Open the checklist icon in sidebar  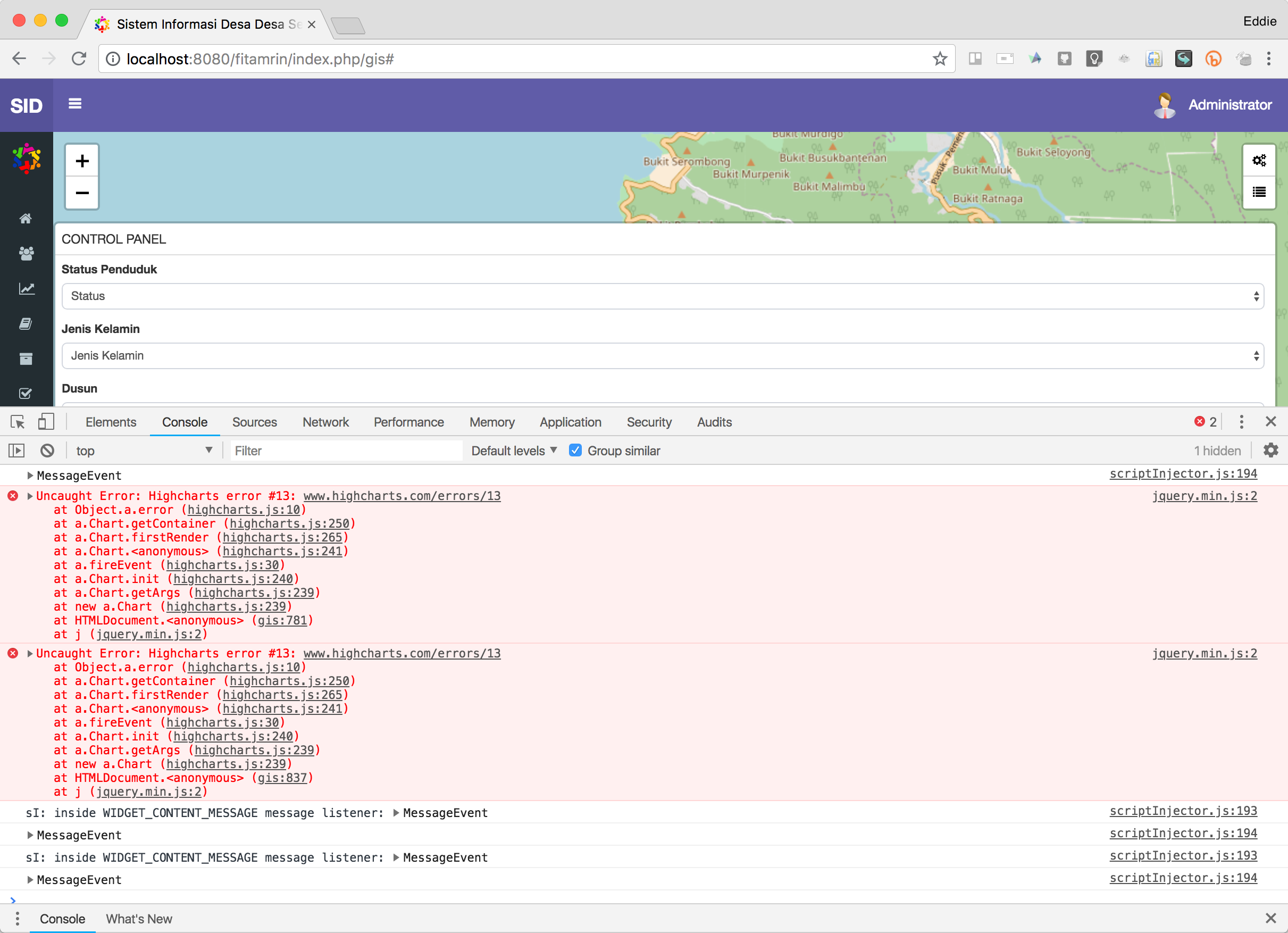click(26, 393)
